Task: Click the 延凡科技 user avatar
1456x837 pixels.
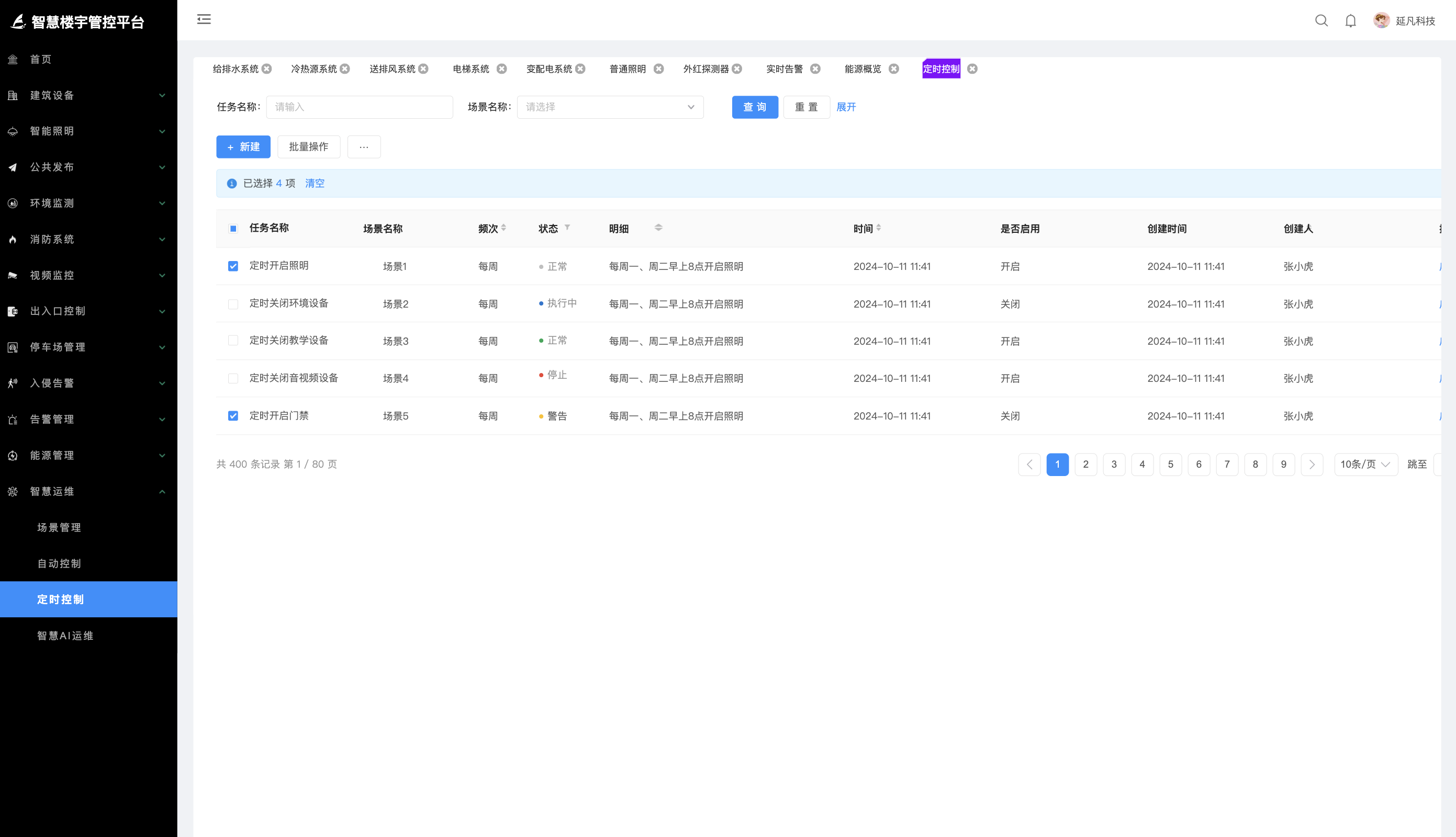Action: (1381, 21)
